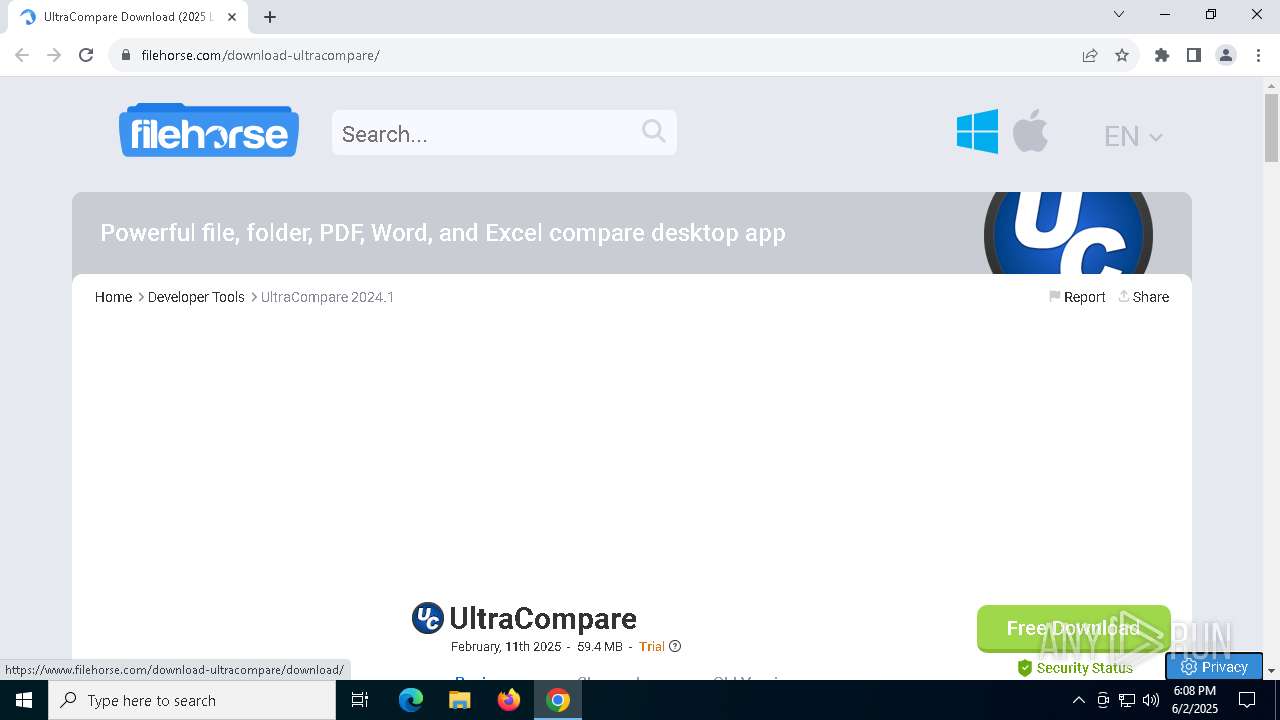Open the FileHorse home logo
The height and width of the screenshot is (720, 1280).
tap(208, 131)
